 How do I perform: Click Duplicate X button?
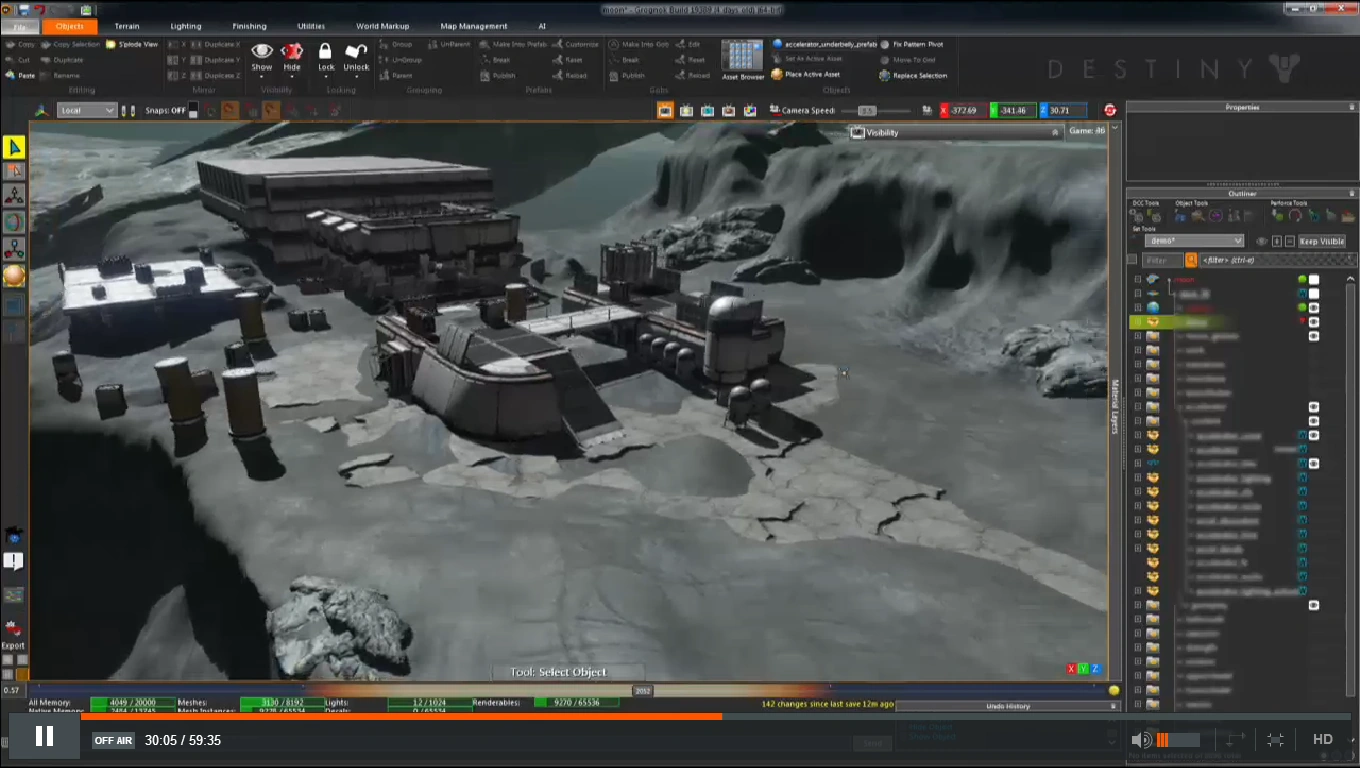pos(216,44)
